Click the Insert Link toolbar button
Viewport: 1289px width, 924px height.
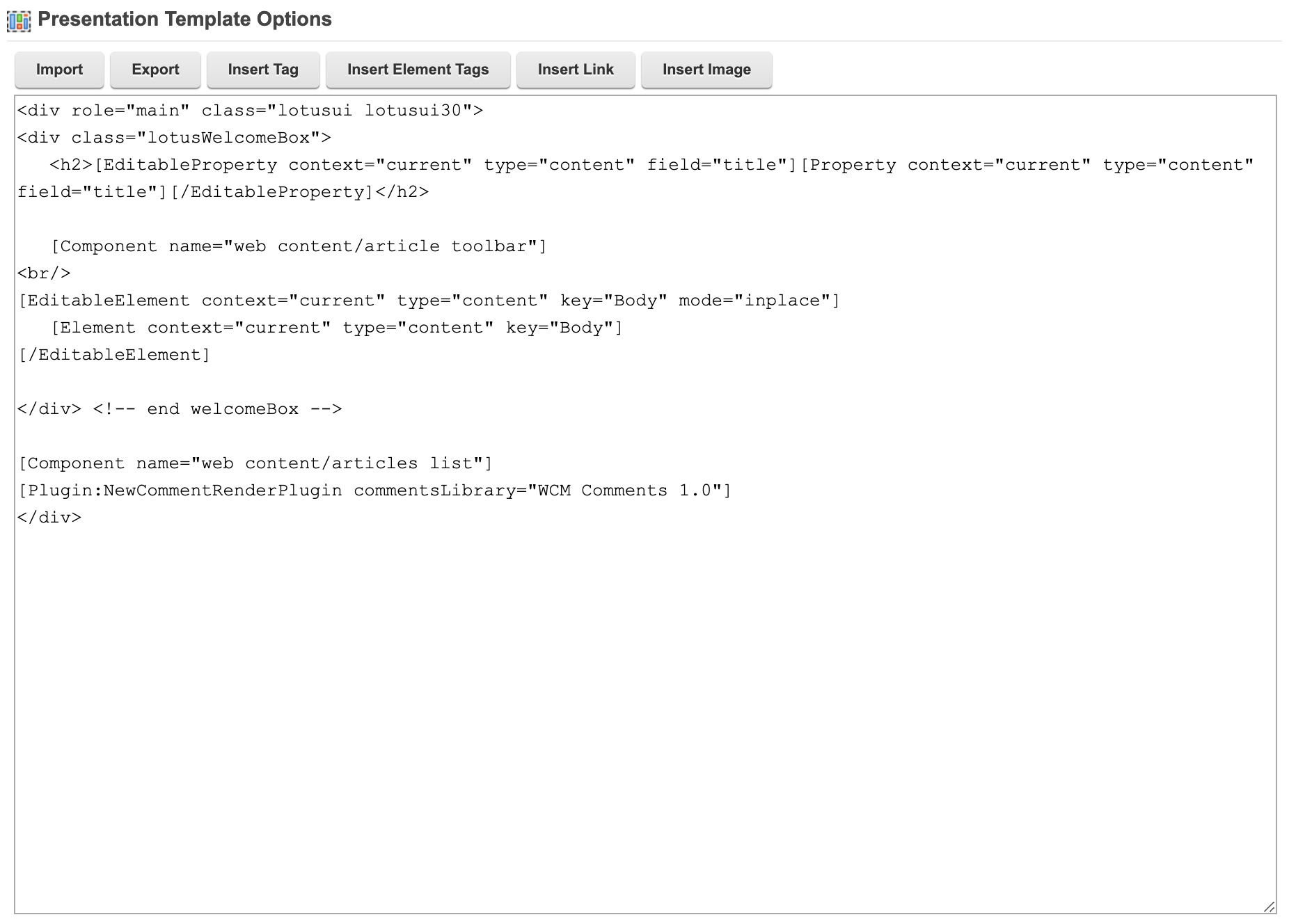pyautogui.click(x=575, y=70)
